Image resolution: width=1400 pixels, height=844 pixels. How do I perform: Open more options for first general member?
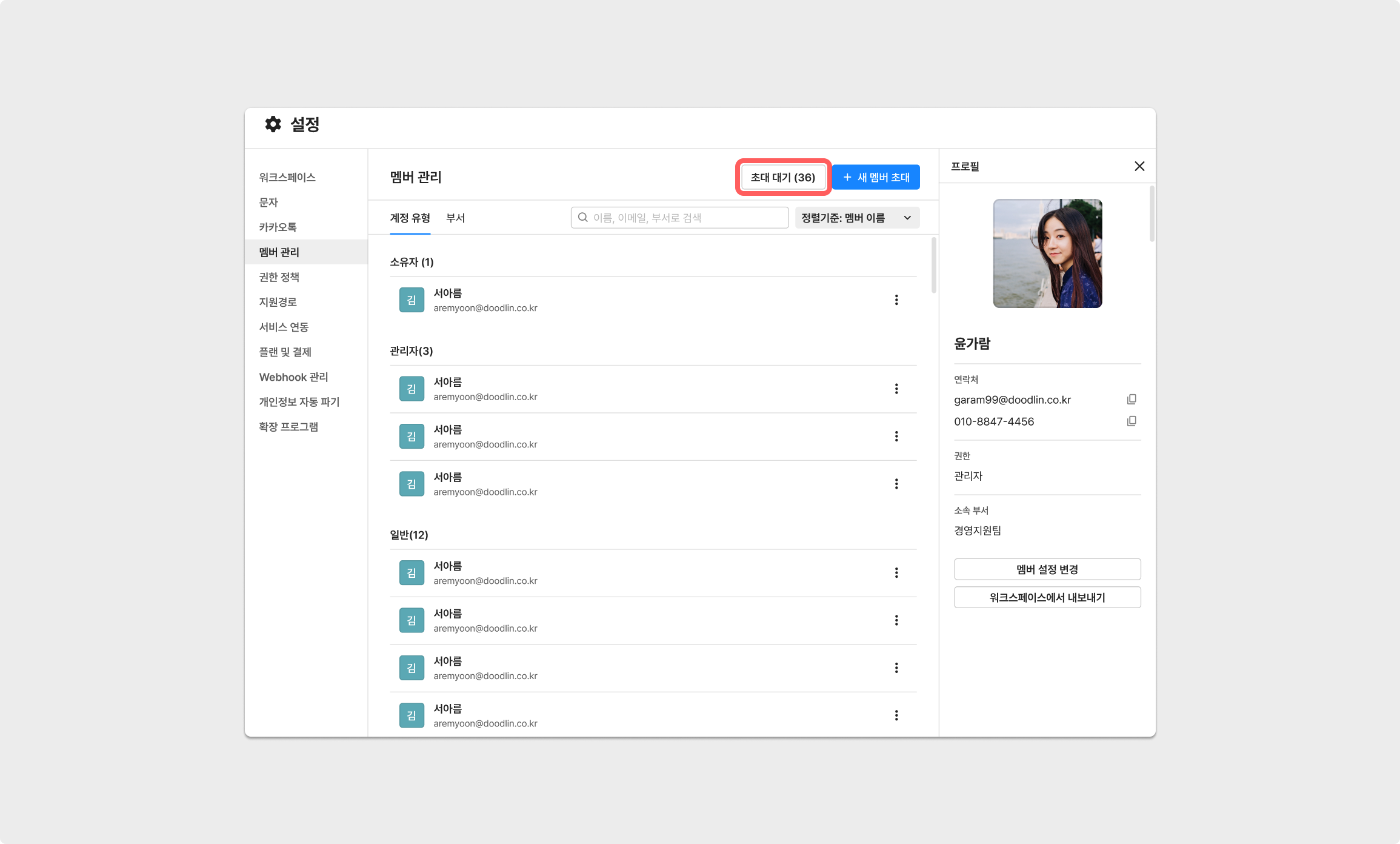click(896, 573)
